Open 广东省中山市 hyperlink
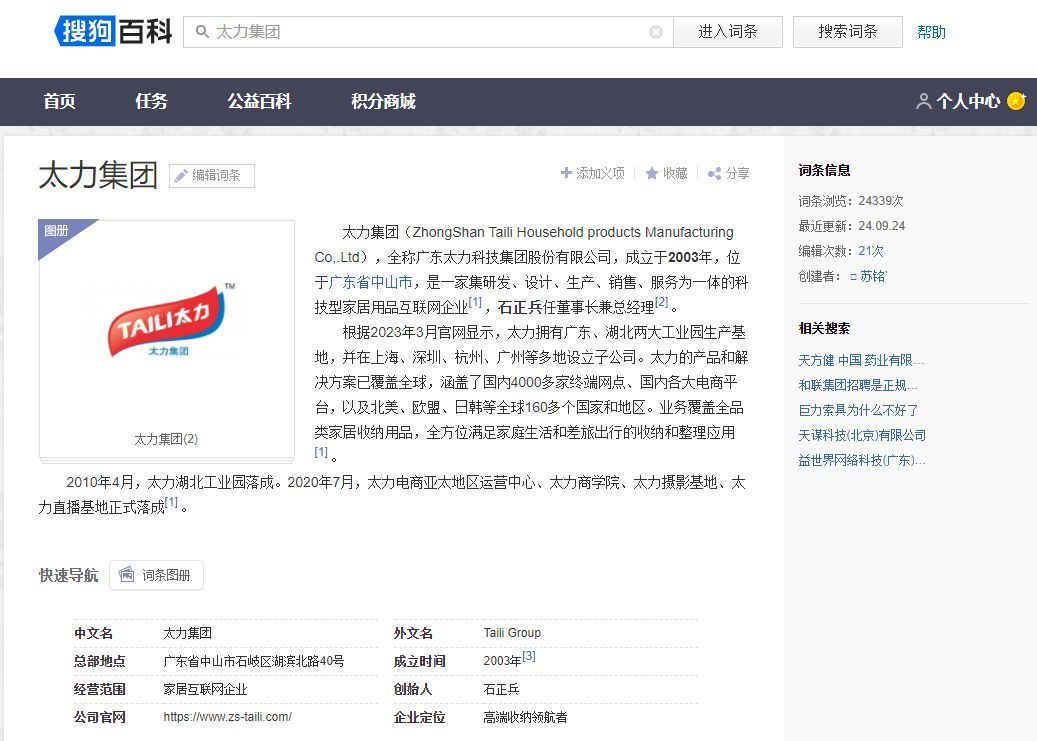Image resolution: width=1037 pixels, height=741 pixels. (x=371, y=282)
